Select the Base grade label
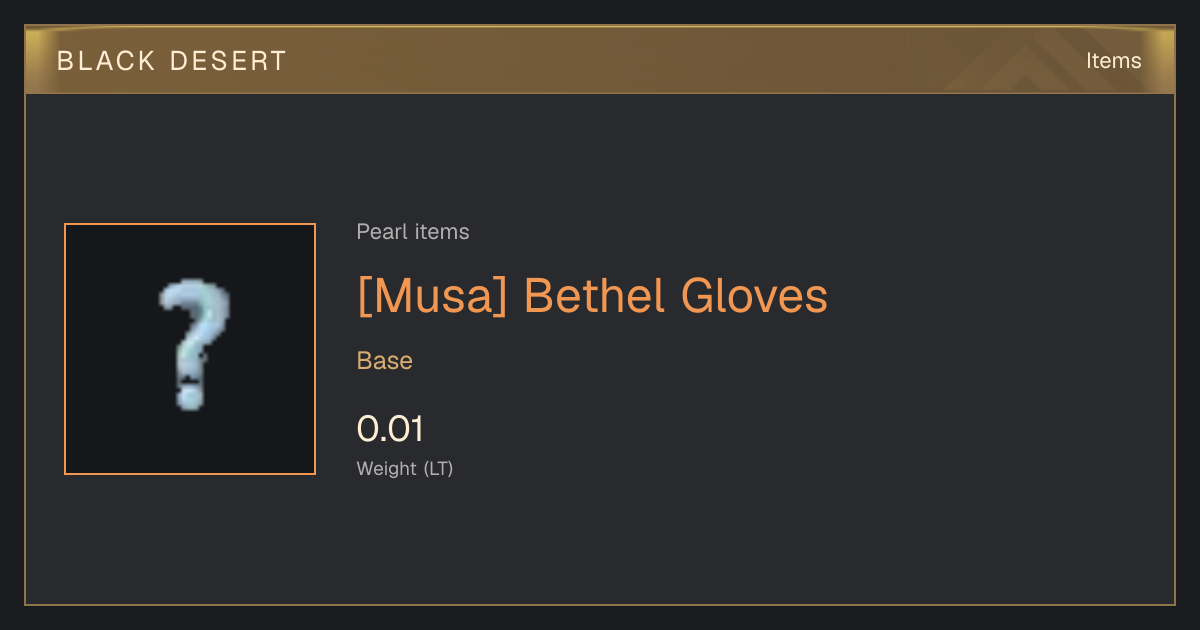 point(385,361)
